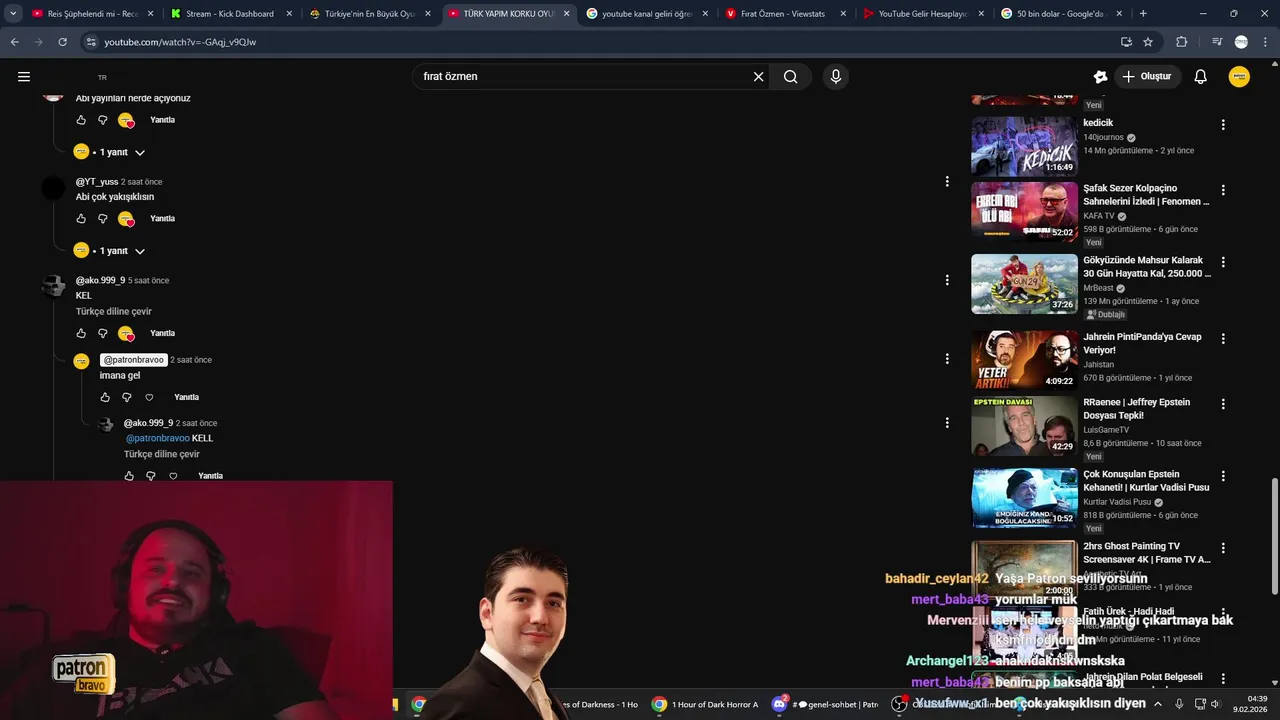Click the Oluştur create button
The width and height of the screenshot is (1280, 720).
click(x=1147, y=77)
